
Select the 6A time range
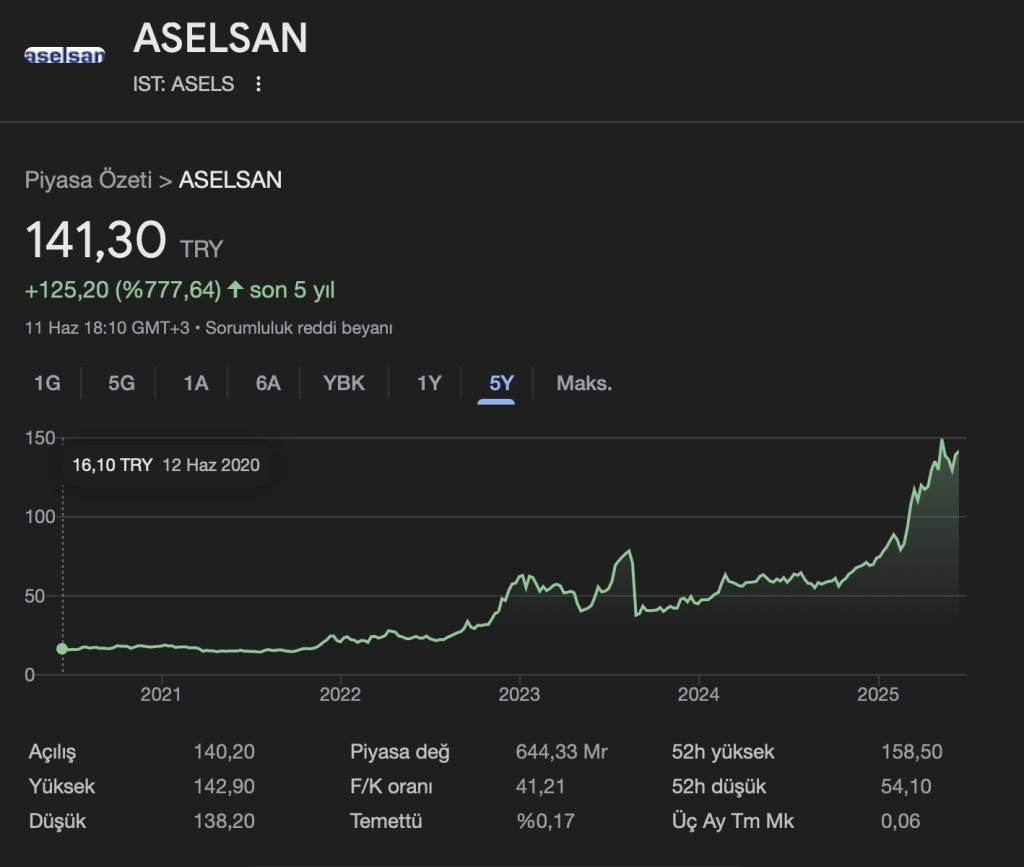coord(268,383)
